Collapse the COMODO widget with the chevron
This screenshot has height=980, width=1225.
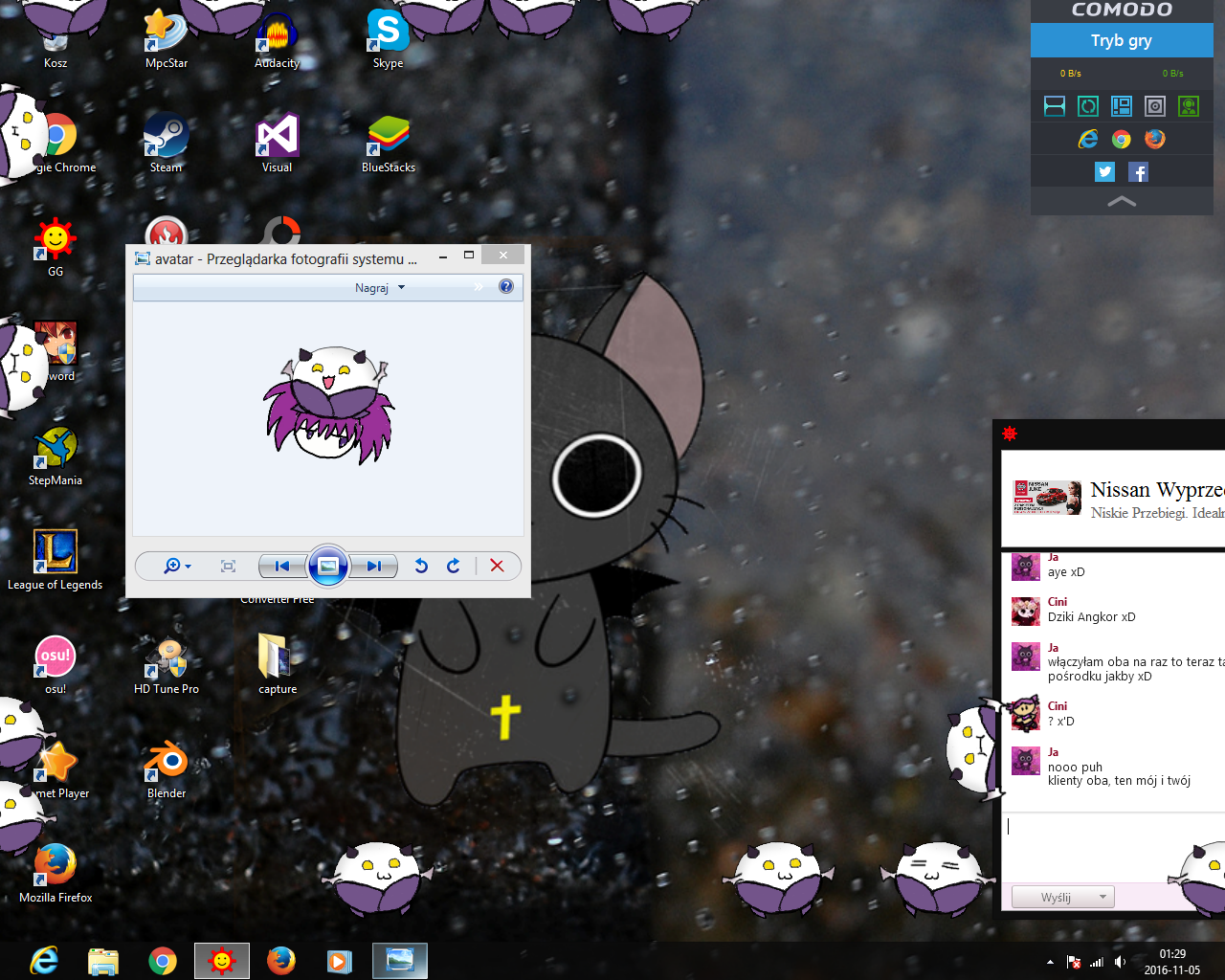pyautogui.click(x=1122, y=201)
